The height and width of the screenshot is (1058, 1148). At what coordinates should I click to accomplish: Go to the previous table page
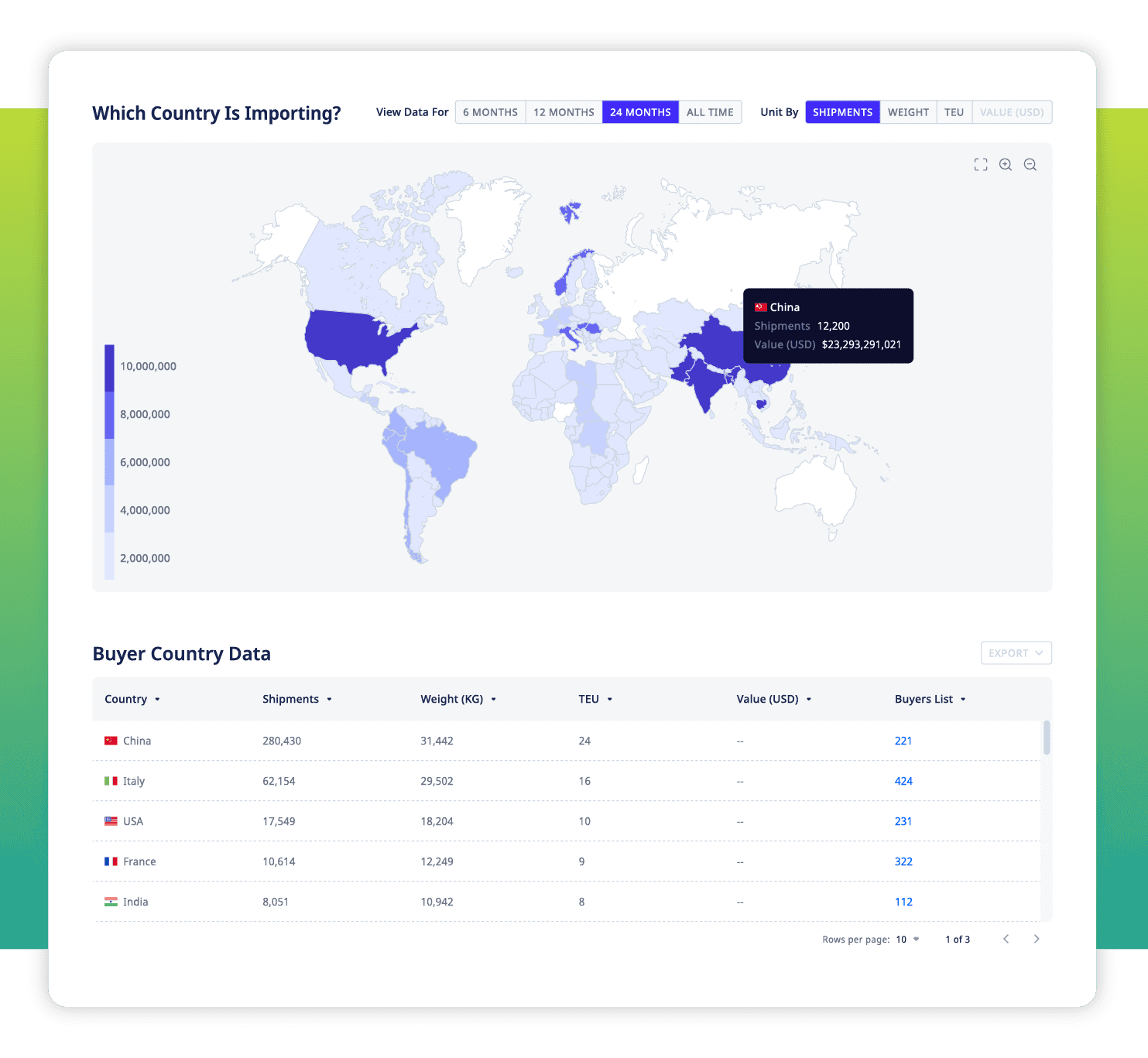pos(1006,939)
